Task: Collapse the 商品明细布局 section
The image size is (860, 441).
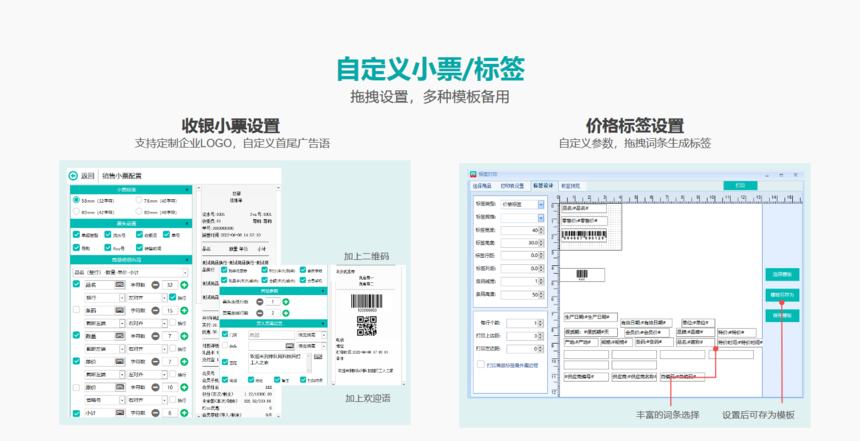Action: coord(188,259)
